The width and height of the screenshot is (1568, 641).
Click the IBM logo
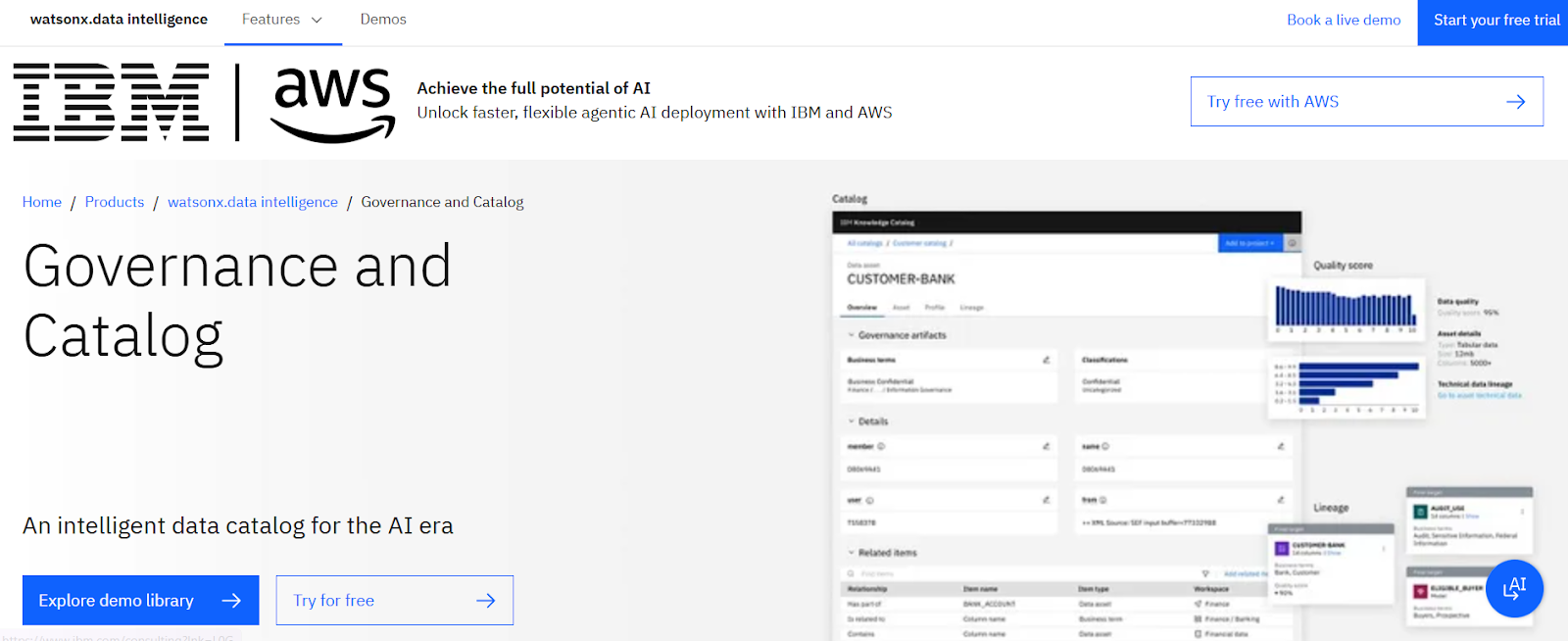pyautogui.click(x=111, y=102)
